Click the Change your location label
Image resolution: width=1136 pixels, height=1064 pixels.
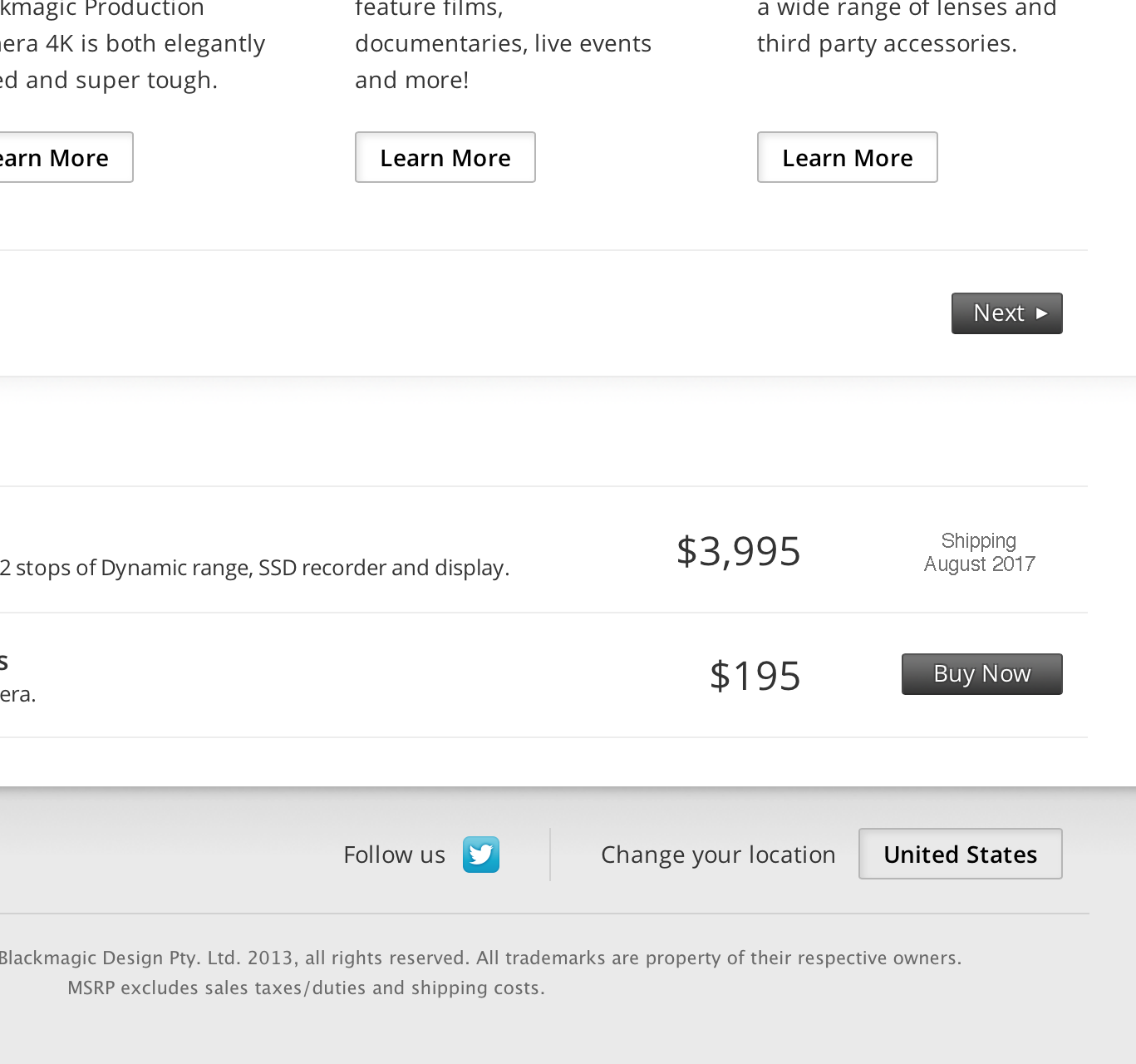coord(718,855)
